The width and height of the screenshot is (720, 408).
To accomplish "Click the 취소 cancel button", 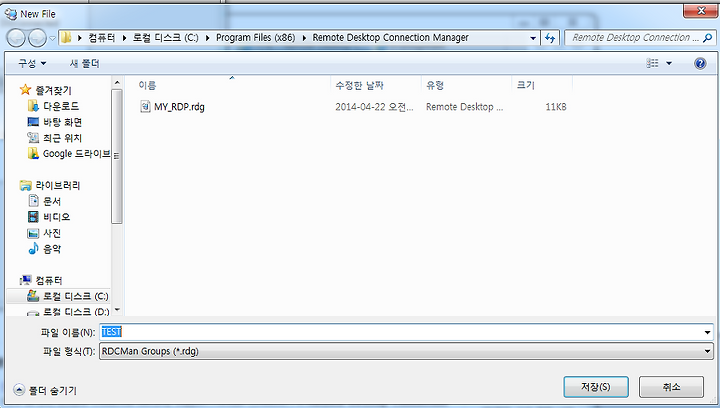I will tap(671, 387).
